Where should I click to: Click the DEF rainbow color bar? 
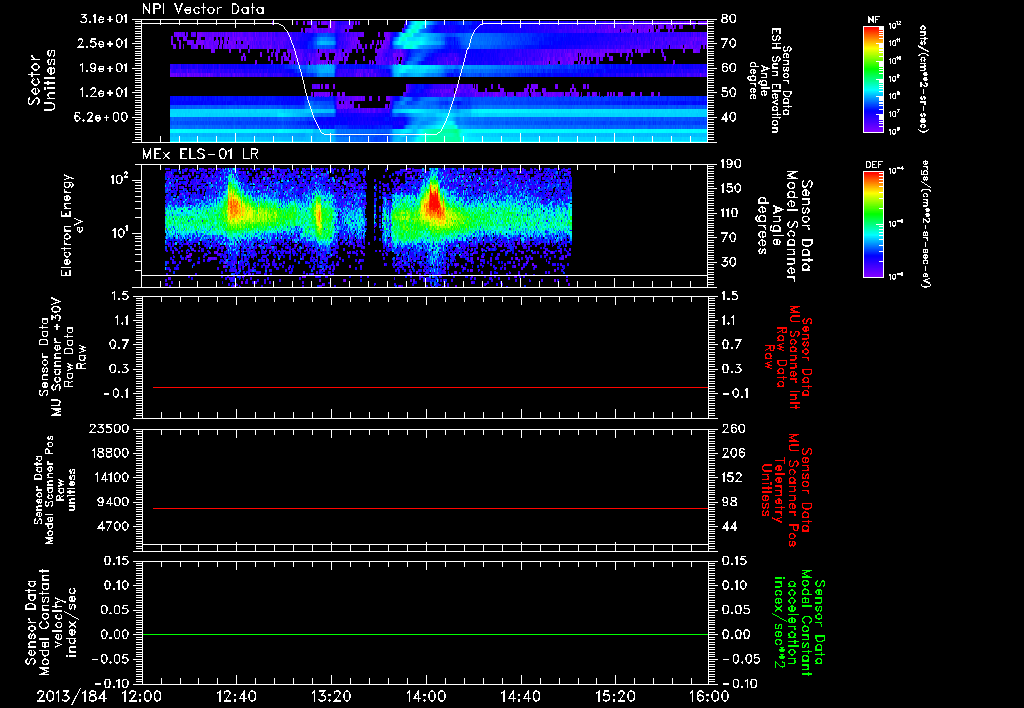tap(873, 224)
